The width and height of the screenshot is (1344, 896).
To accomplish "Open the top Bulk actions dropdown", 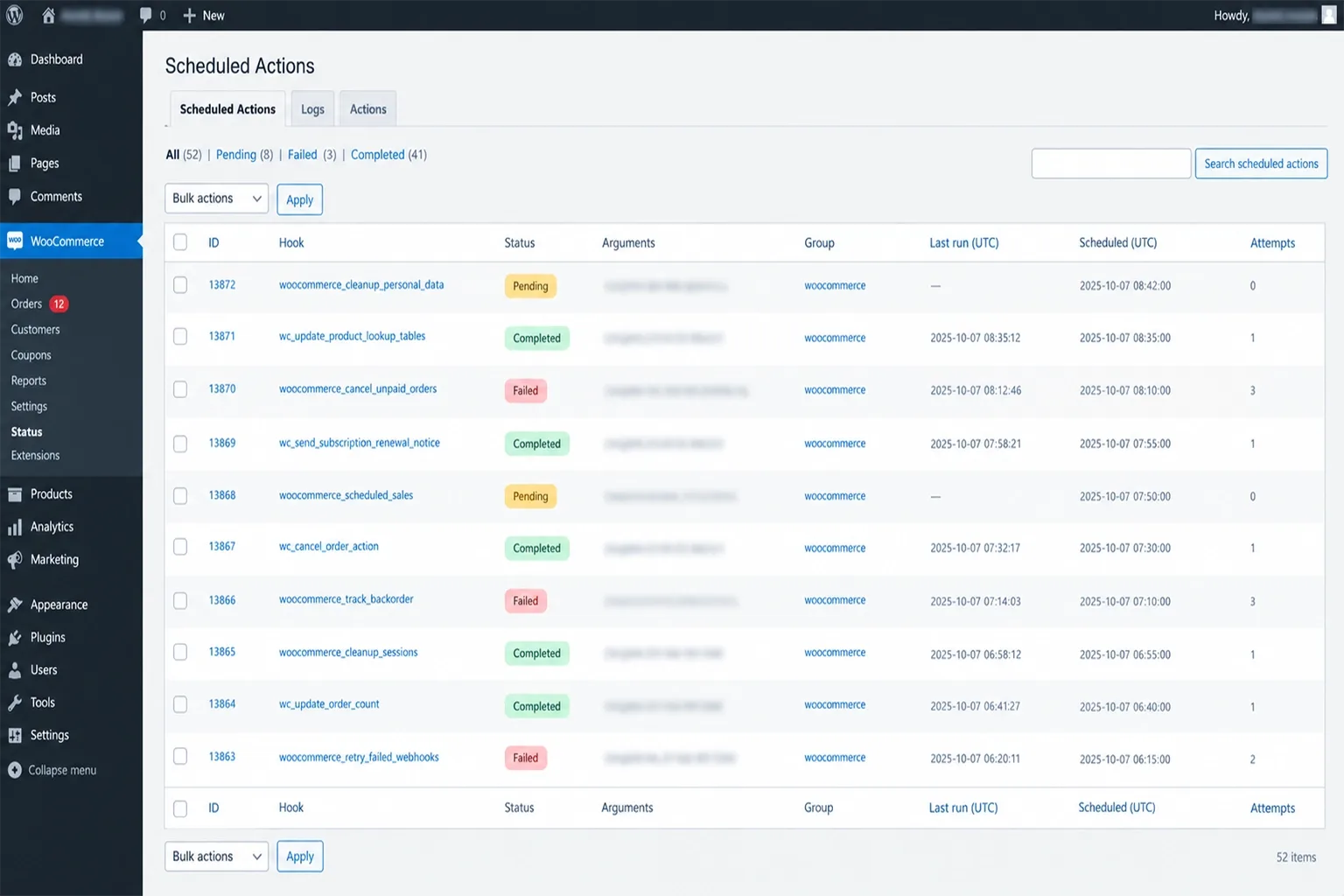I will pyautogui.click(x=216, y=199).
